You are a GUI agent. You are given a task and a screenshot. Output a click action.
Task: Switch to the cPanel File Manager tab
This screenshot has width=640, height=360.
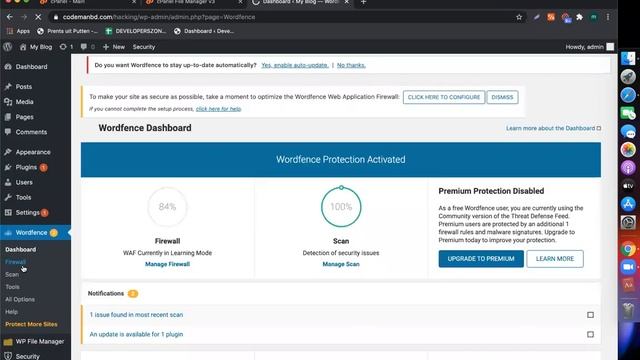193,2
